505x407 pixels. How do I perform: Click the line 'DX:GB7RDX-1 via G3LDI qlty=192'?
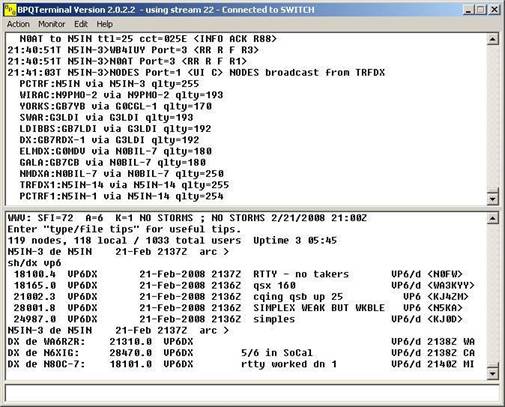tap(109, 140)
